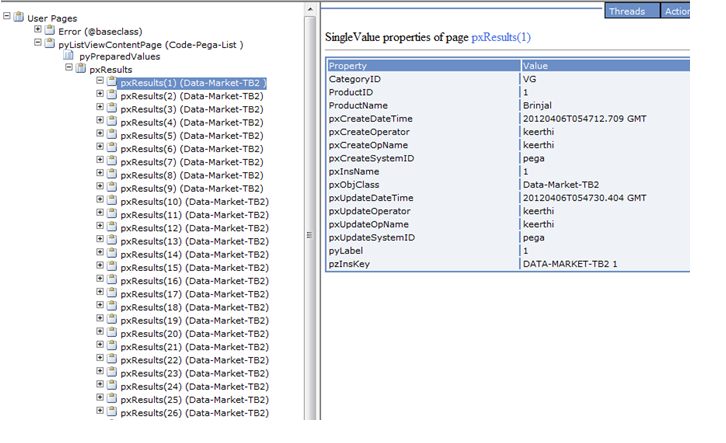Expand the Error (@baseclass) node
The image size is (726, 443).
pos(38,29)
